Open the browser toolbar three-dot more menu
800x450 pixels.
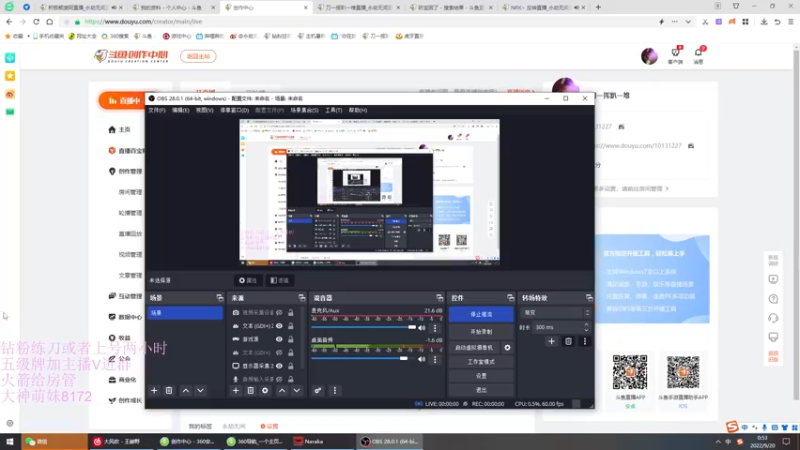coord(674,22)
